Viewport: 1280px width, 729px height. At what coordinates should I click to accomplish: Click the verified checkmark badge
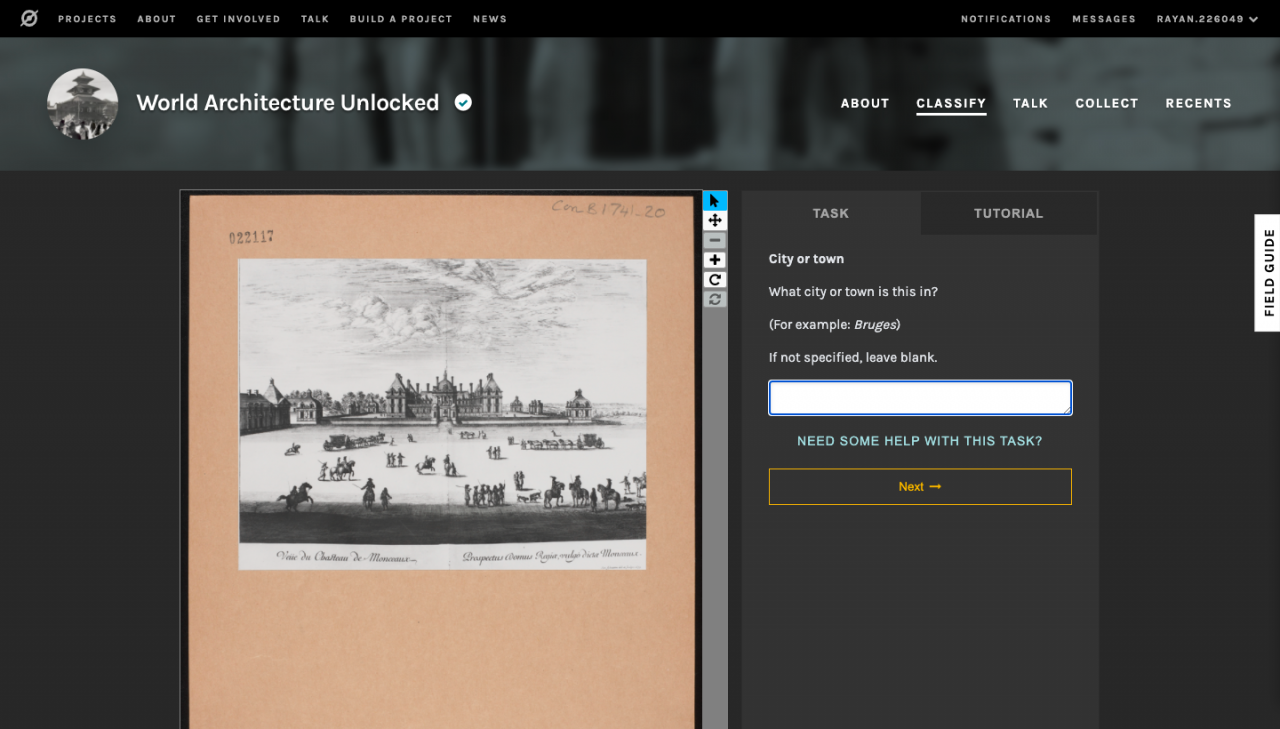pos(463,102)
